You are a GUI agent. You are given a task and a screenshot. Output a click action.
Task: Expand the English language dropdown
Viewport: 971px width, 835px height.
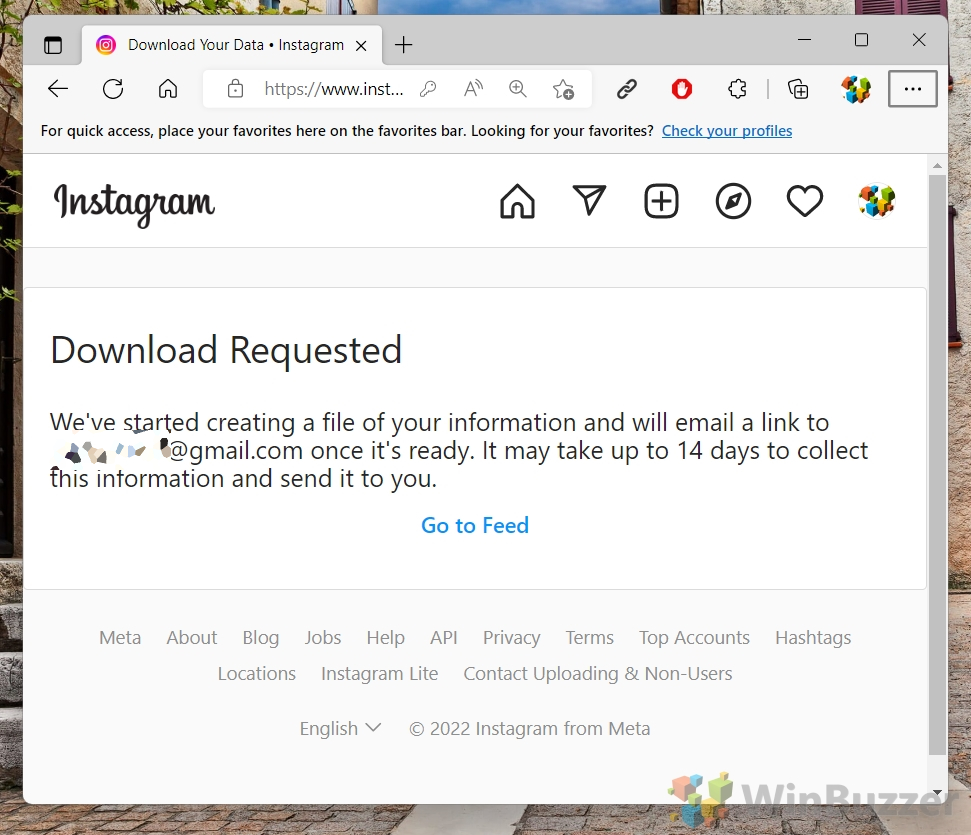pyautogui.click(x=340, y=728)
